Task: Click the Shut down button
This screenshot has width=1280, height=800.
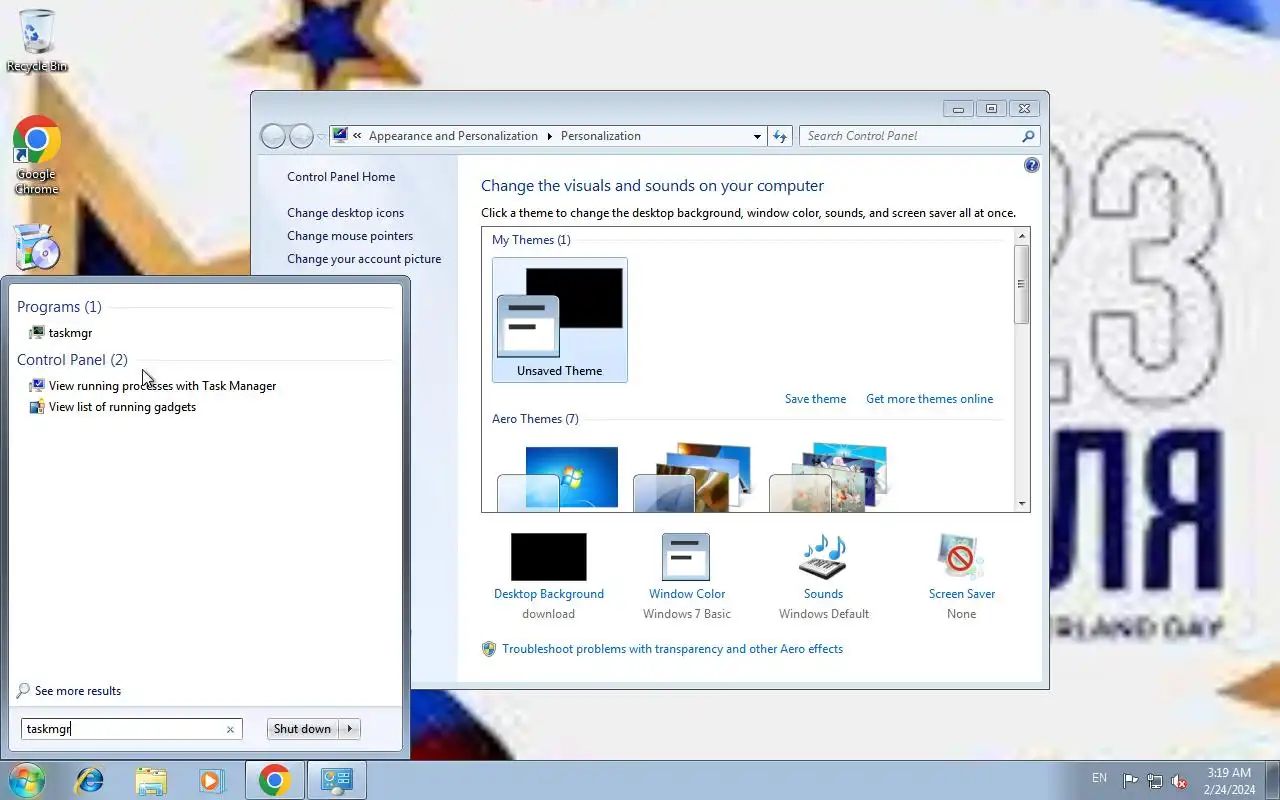Action: point(302,729)
